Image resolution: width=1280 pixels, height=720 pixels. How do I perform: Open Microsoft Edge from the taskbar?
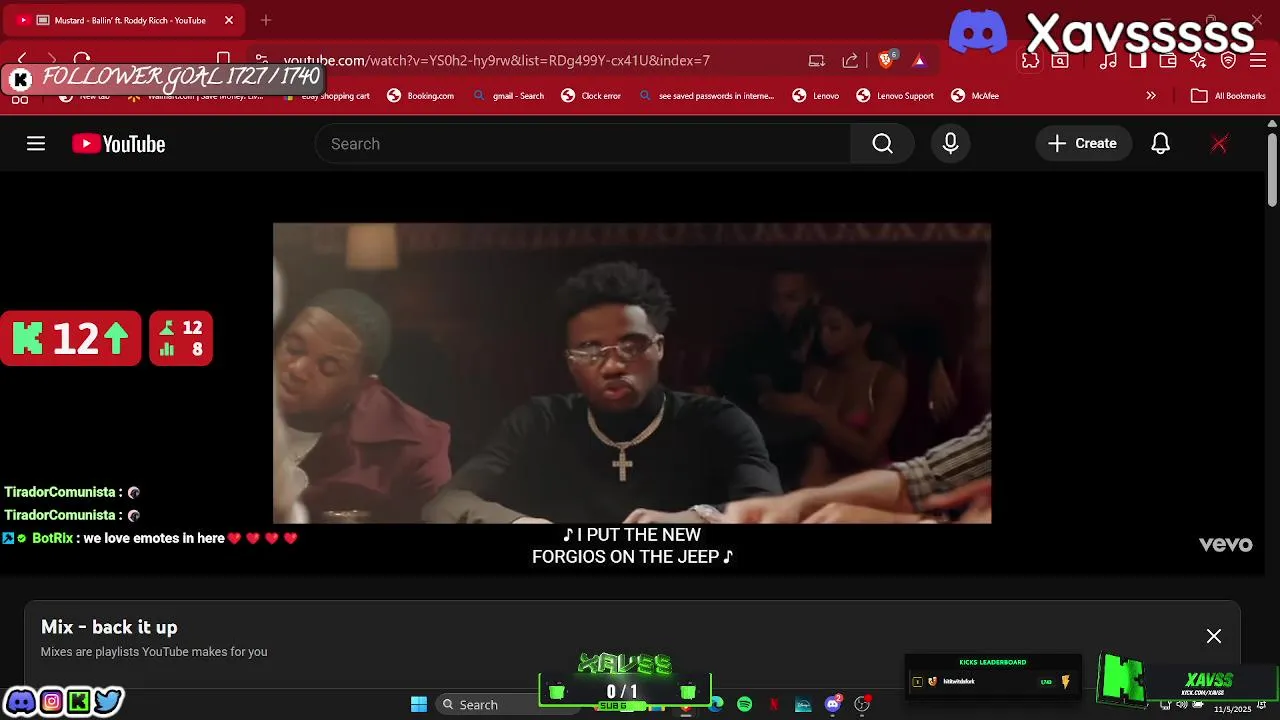716,704
